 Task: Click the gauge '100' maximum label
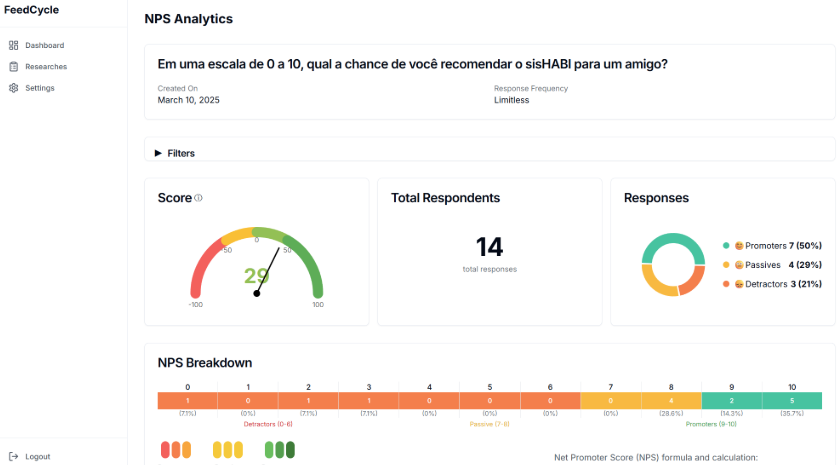(x=318, y=304)
